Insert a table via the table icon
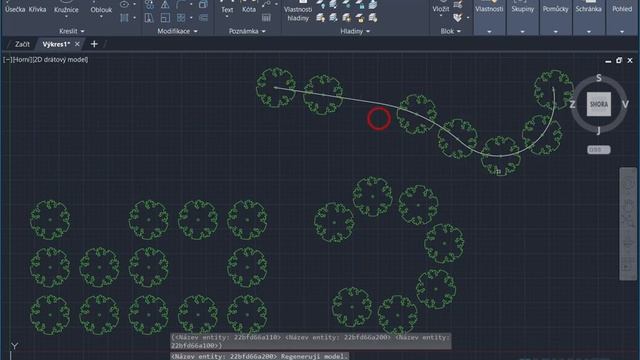Screen dimensions: 640x360 pyautogui.click(x=266, y=18)
